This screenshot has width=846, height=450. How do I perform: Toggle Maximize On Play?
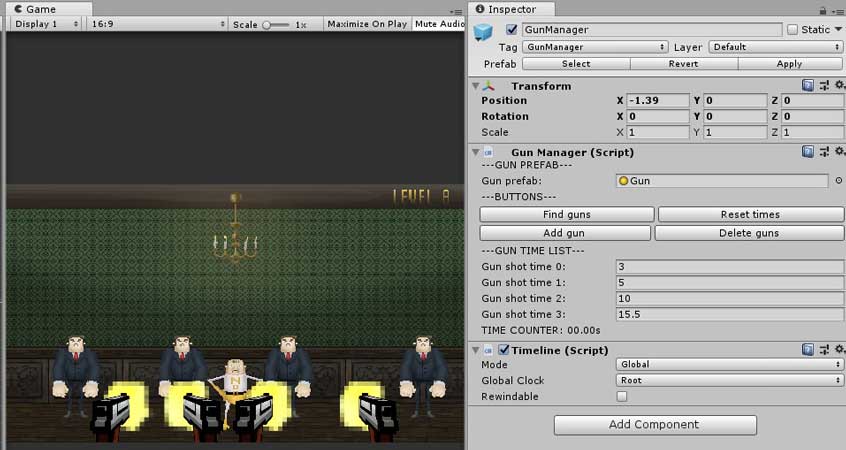coord(367,24)
